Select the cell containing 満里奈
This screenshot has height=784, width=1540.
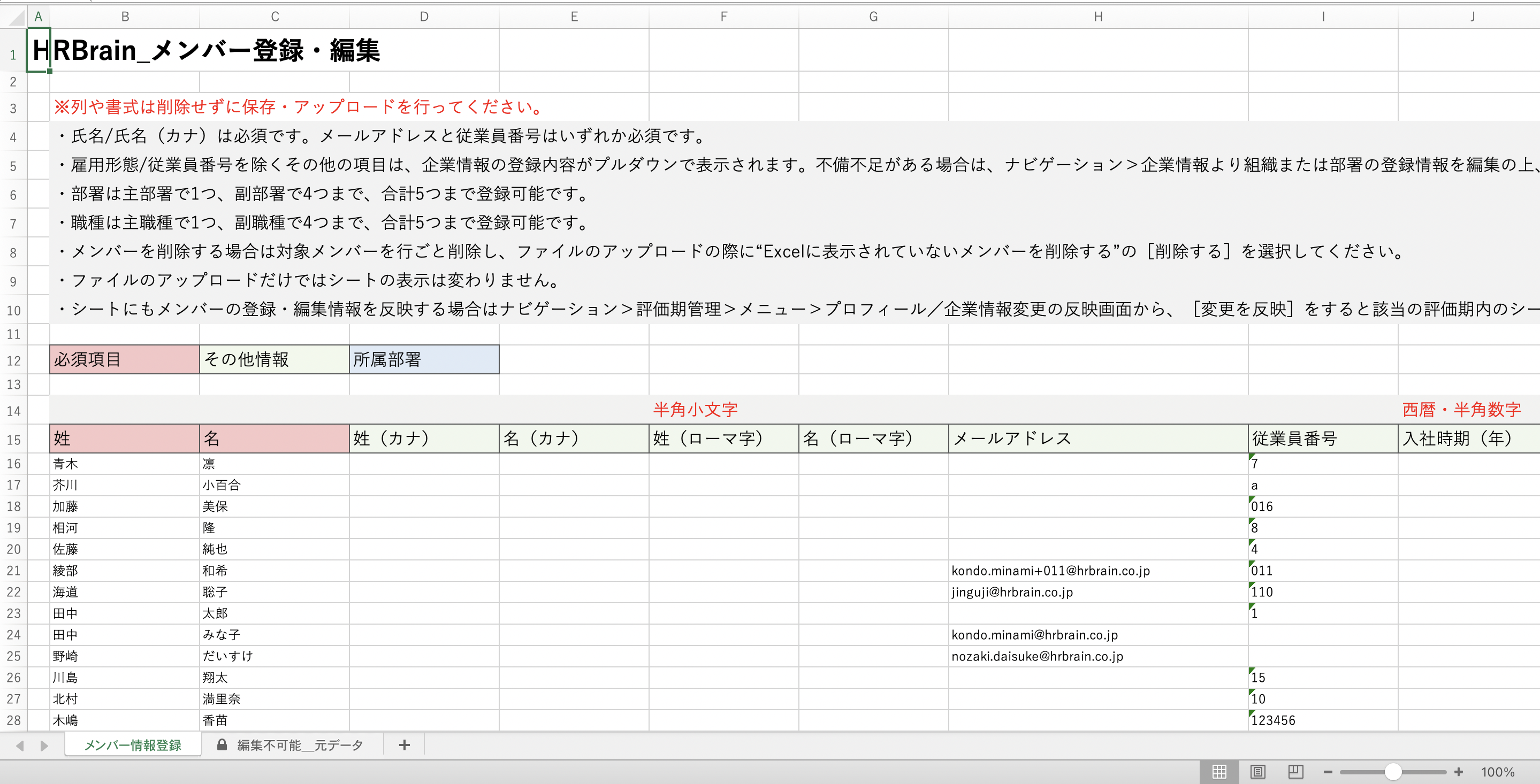click(x=275, y=699)
